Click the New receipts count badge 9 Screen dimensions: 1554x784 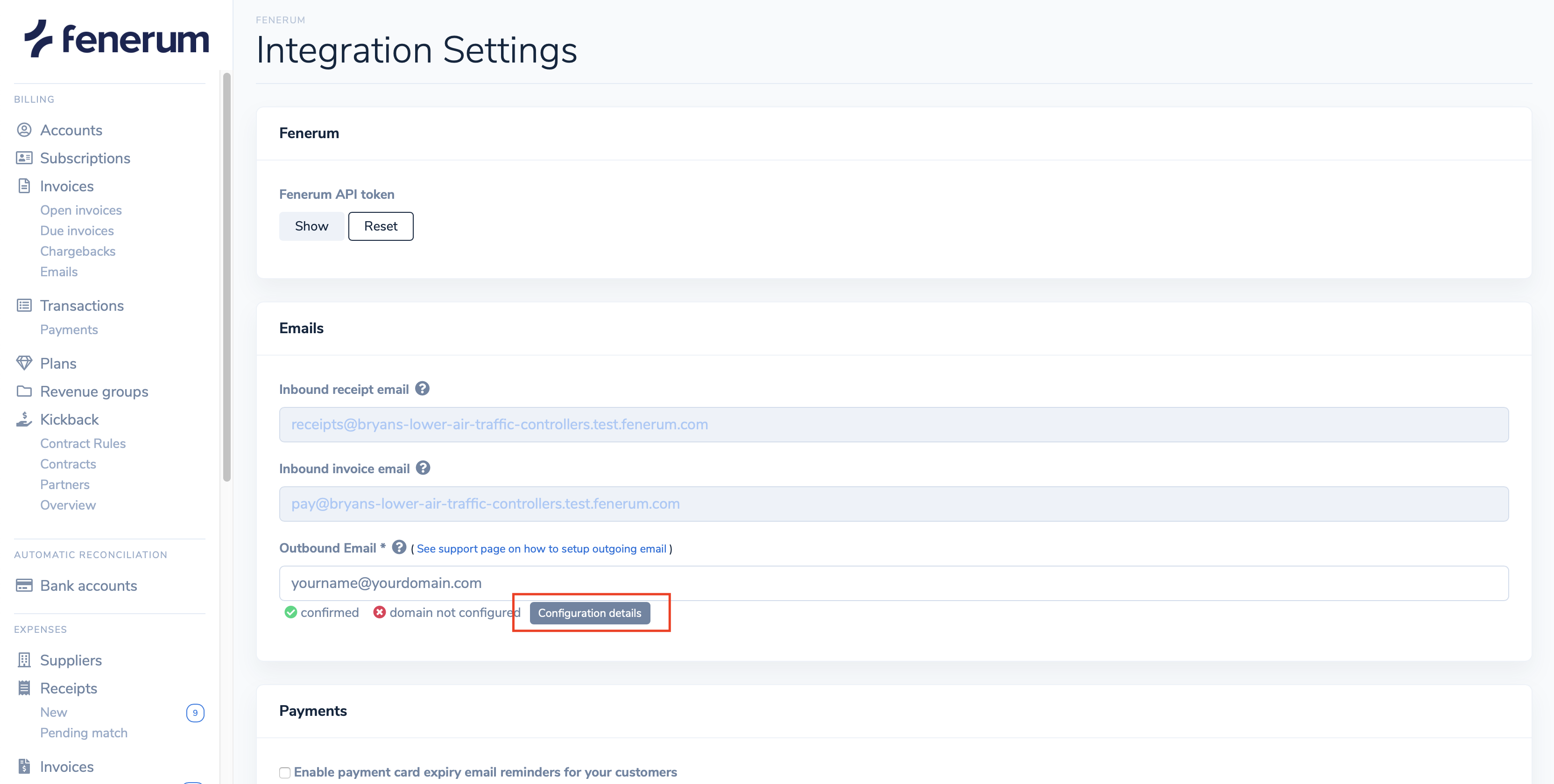click(195, 713)
